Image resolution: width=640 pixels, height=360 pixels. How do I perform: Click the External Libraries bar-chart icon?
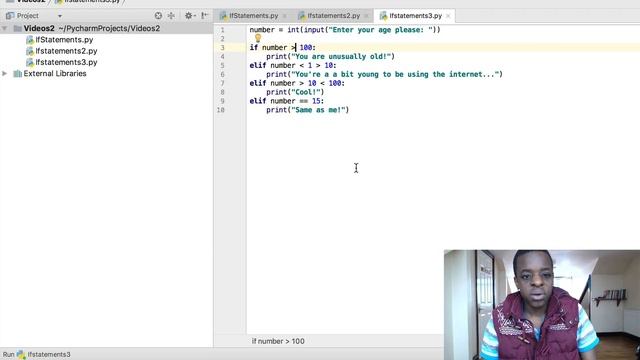[x=18, y=73]
